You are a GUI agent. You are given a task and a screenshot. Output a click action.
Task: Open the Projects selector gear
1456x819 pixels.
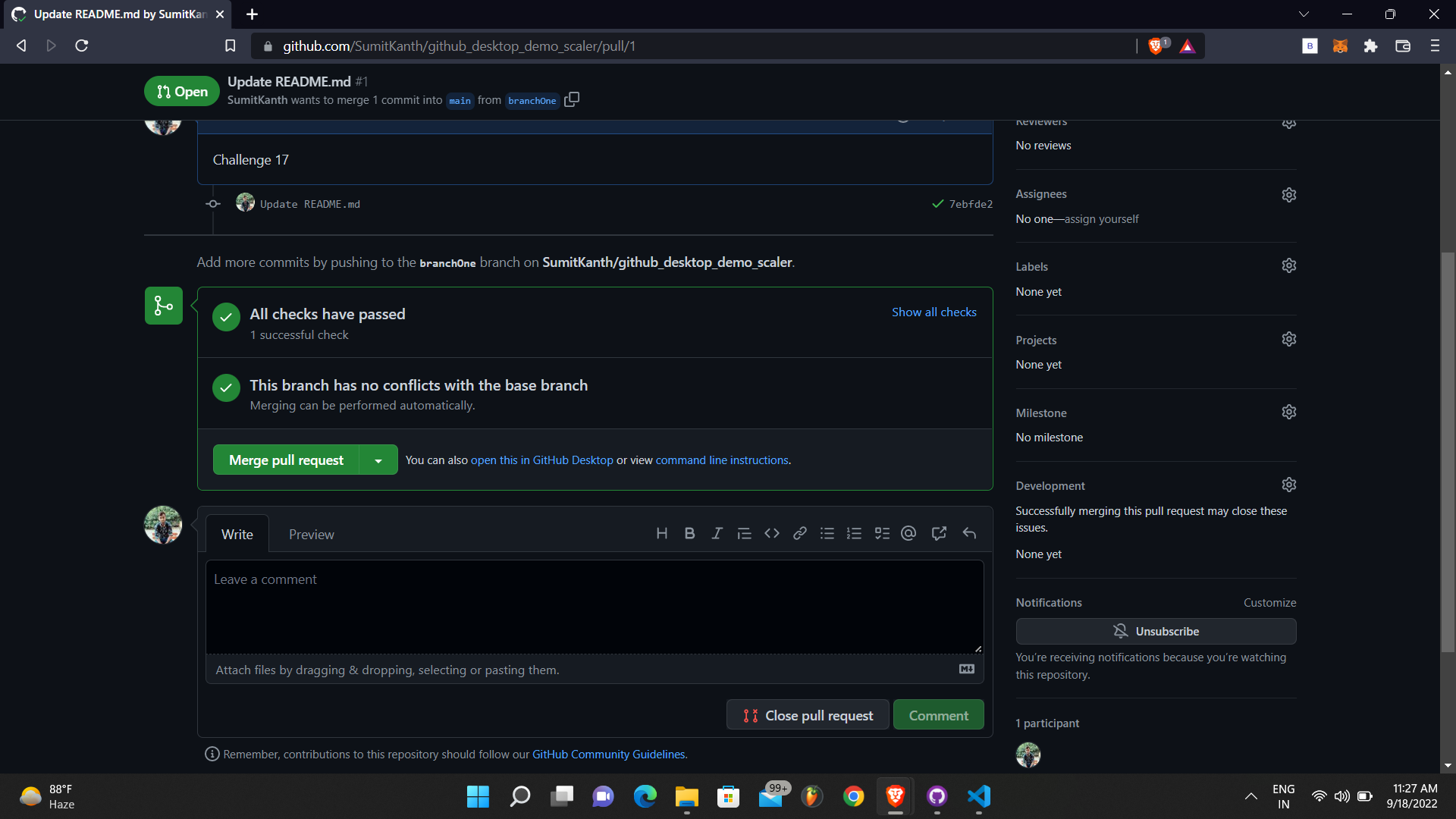coord(1289,339)
